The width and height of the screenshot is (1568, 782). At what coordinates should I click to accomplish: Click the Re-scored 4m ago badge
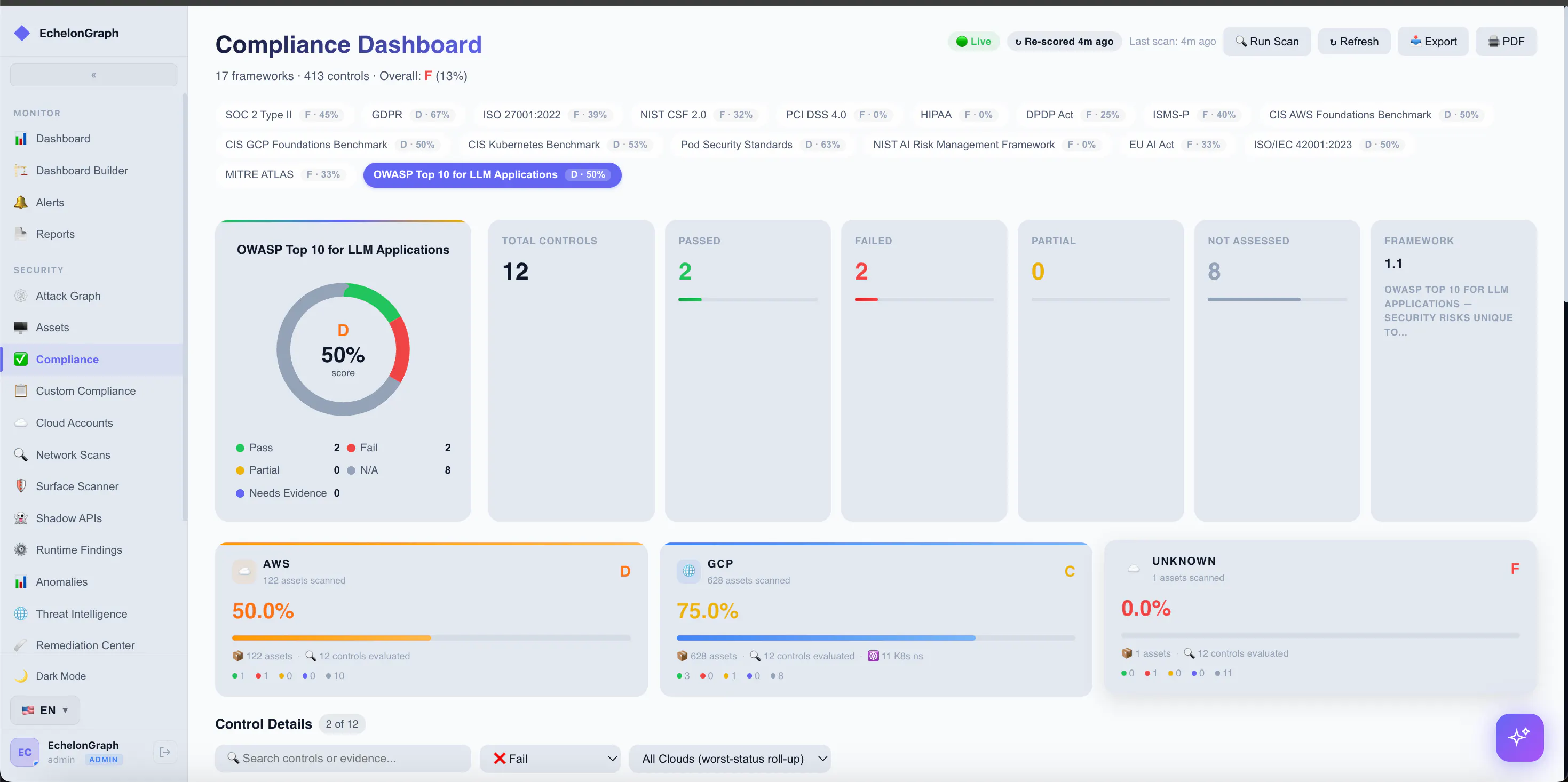(1064, 42)
